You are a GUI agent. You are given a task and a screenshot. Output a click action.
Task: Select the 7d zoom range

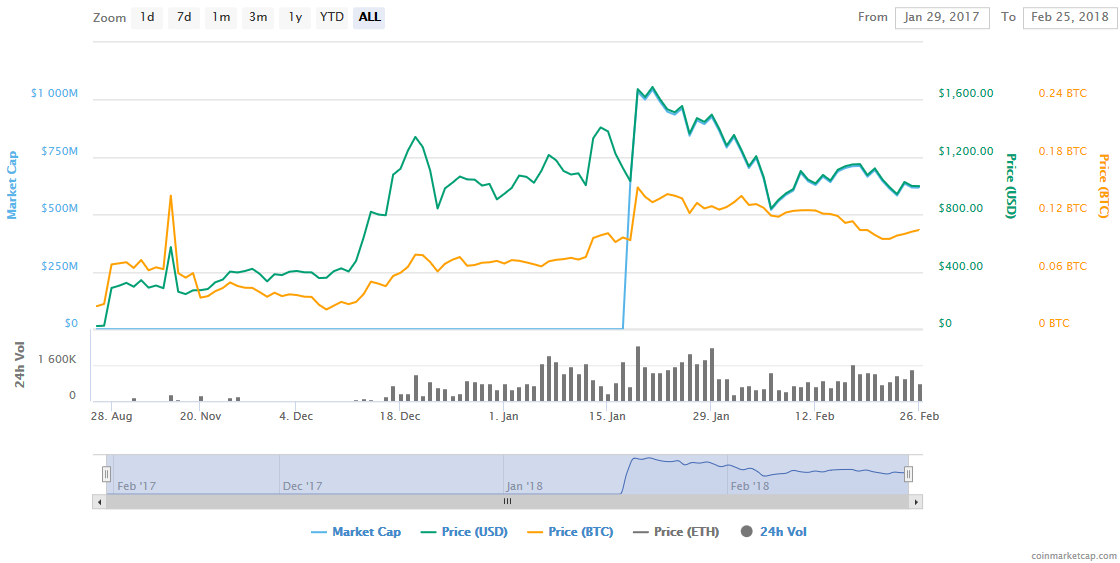click(x=184, y=17)
